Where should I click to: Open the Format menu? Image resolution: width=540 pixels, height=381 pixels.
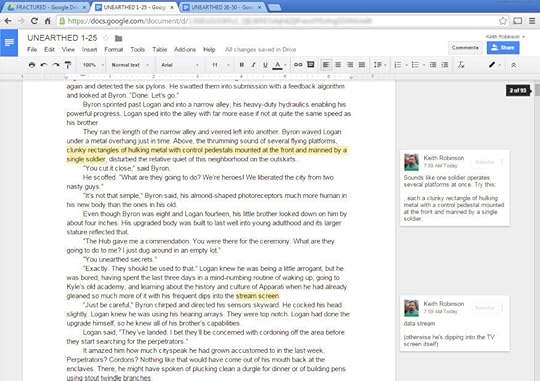click(114, 50)
